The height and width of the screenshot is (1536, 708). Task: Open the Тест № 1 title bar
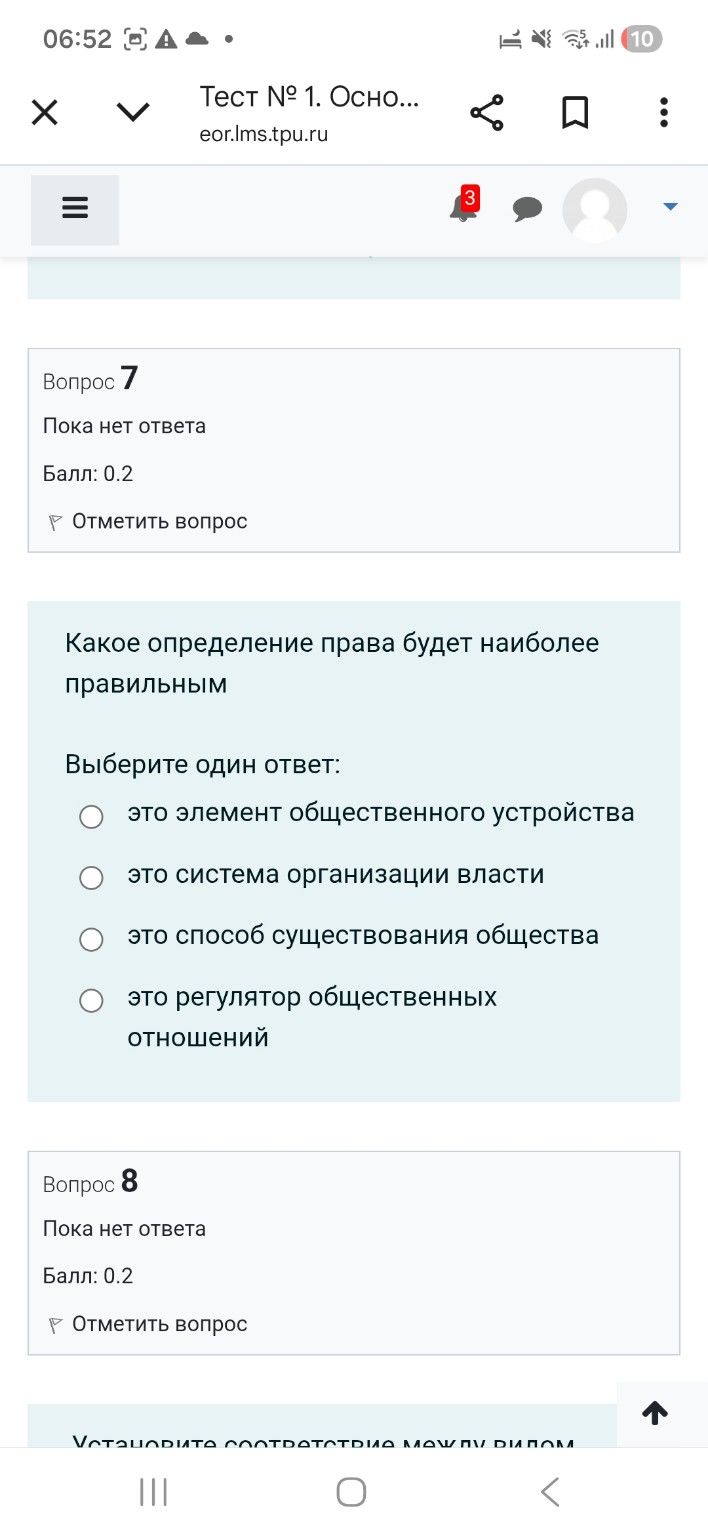(x=310, y=98)
